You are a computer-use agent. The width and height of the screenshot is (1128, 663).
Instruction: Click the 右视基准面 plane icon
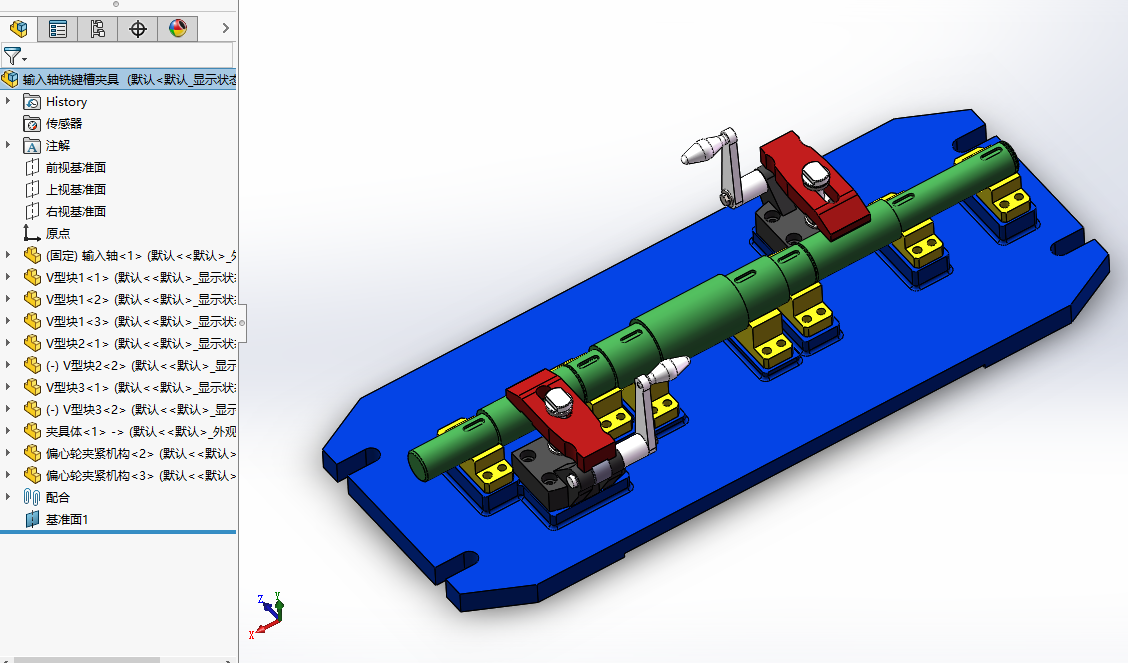point(32,211)
